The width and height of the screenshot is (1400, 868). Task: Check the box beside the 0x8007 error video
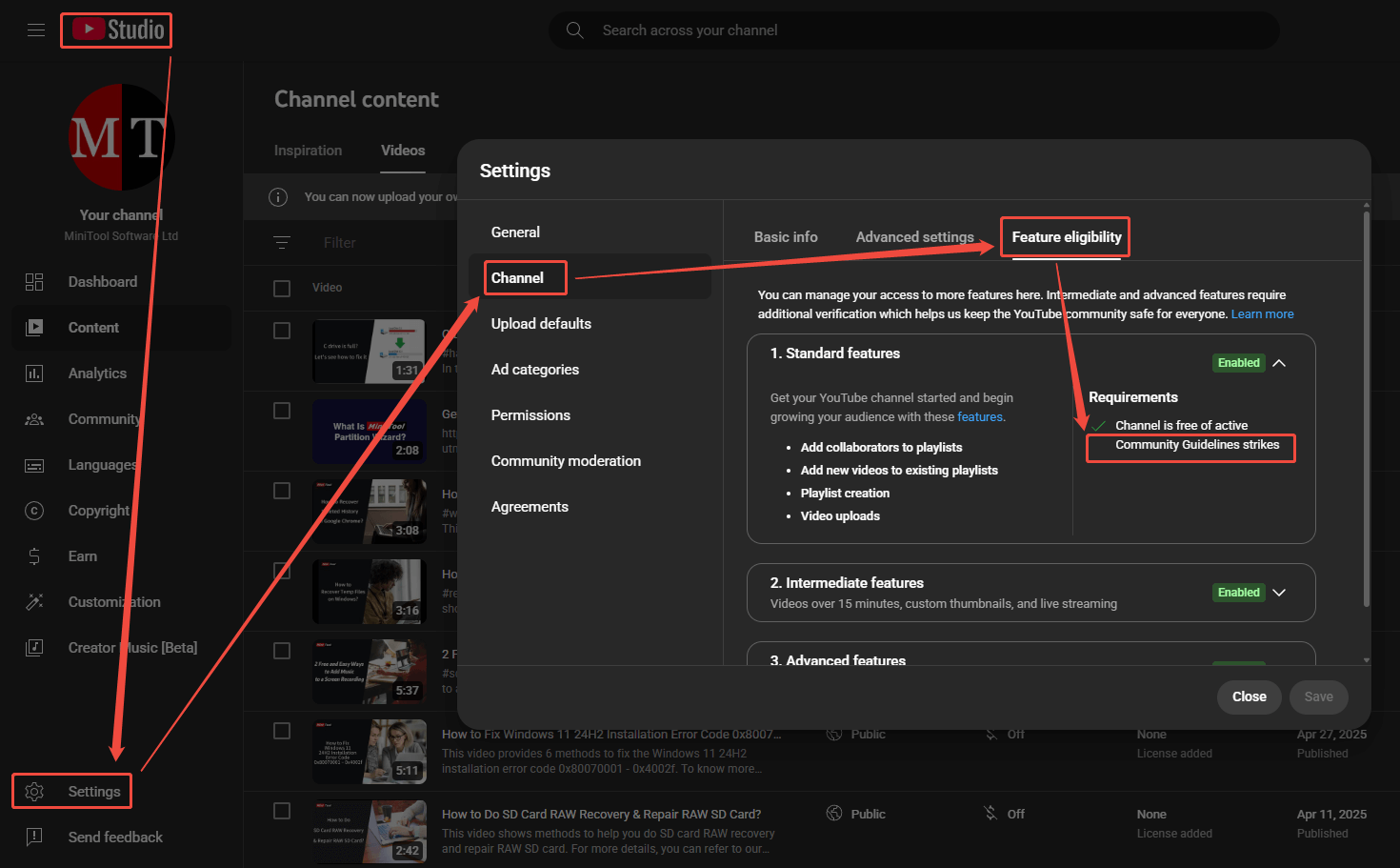282,731
